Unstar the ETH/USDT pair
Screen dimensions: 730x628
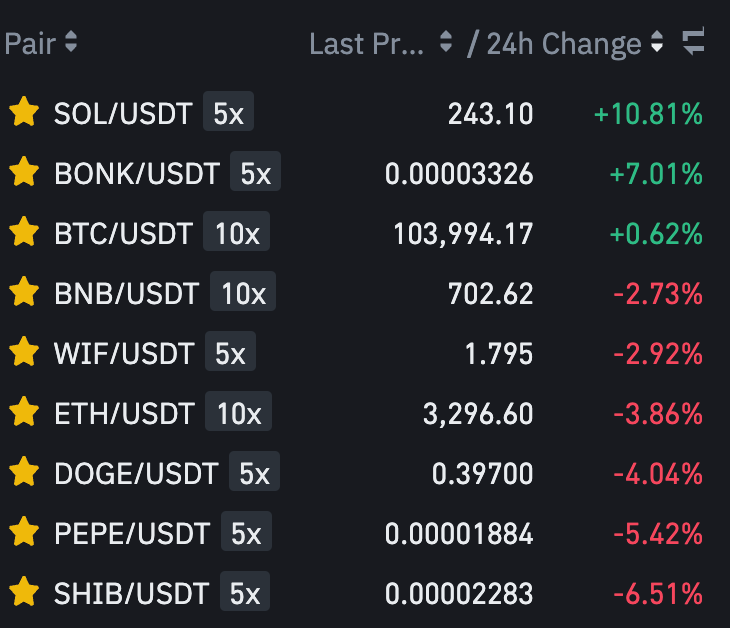click(24, 412)
